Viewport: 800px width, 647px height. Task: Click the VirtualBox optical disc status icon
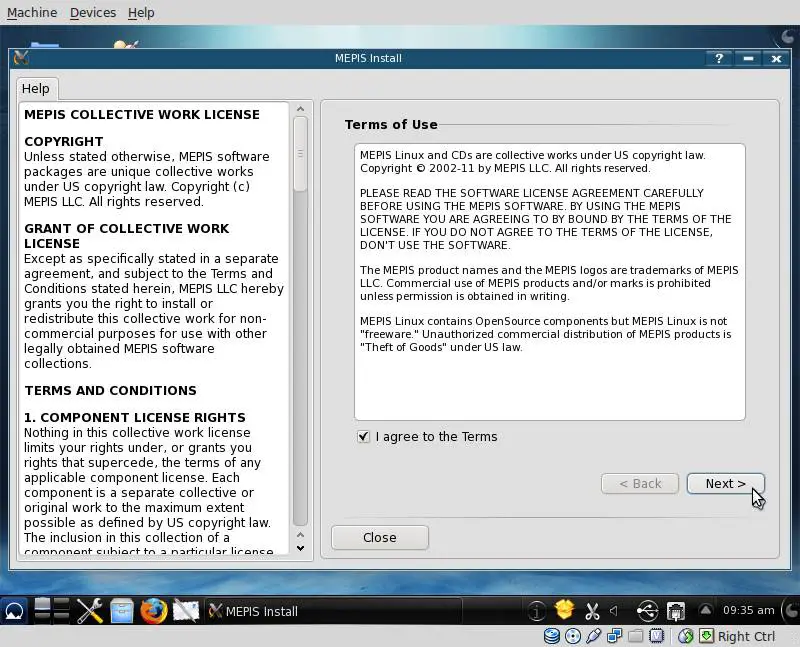573,636
